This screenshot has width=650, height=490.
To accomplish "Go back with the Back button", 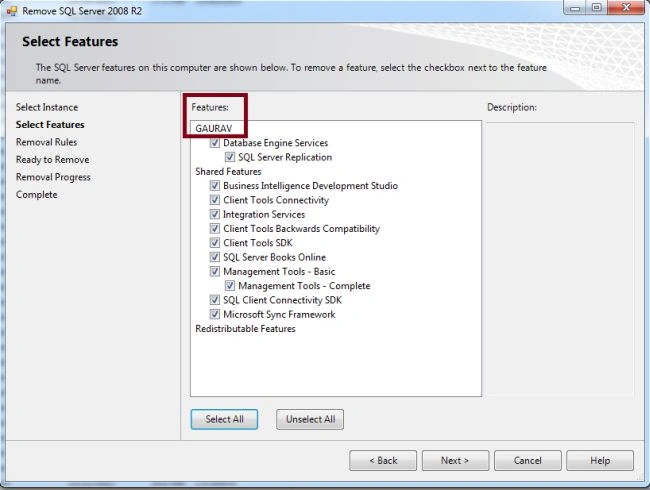I will pos(383,461).
